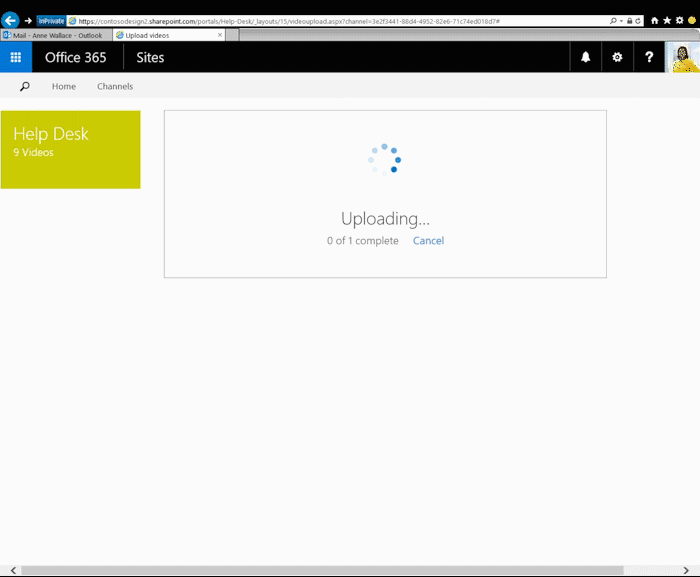This screenshot has width=700, height=577.
Task: Click the search magnifier in the navigation bar
Action: click(x=25, y=87)
